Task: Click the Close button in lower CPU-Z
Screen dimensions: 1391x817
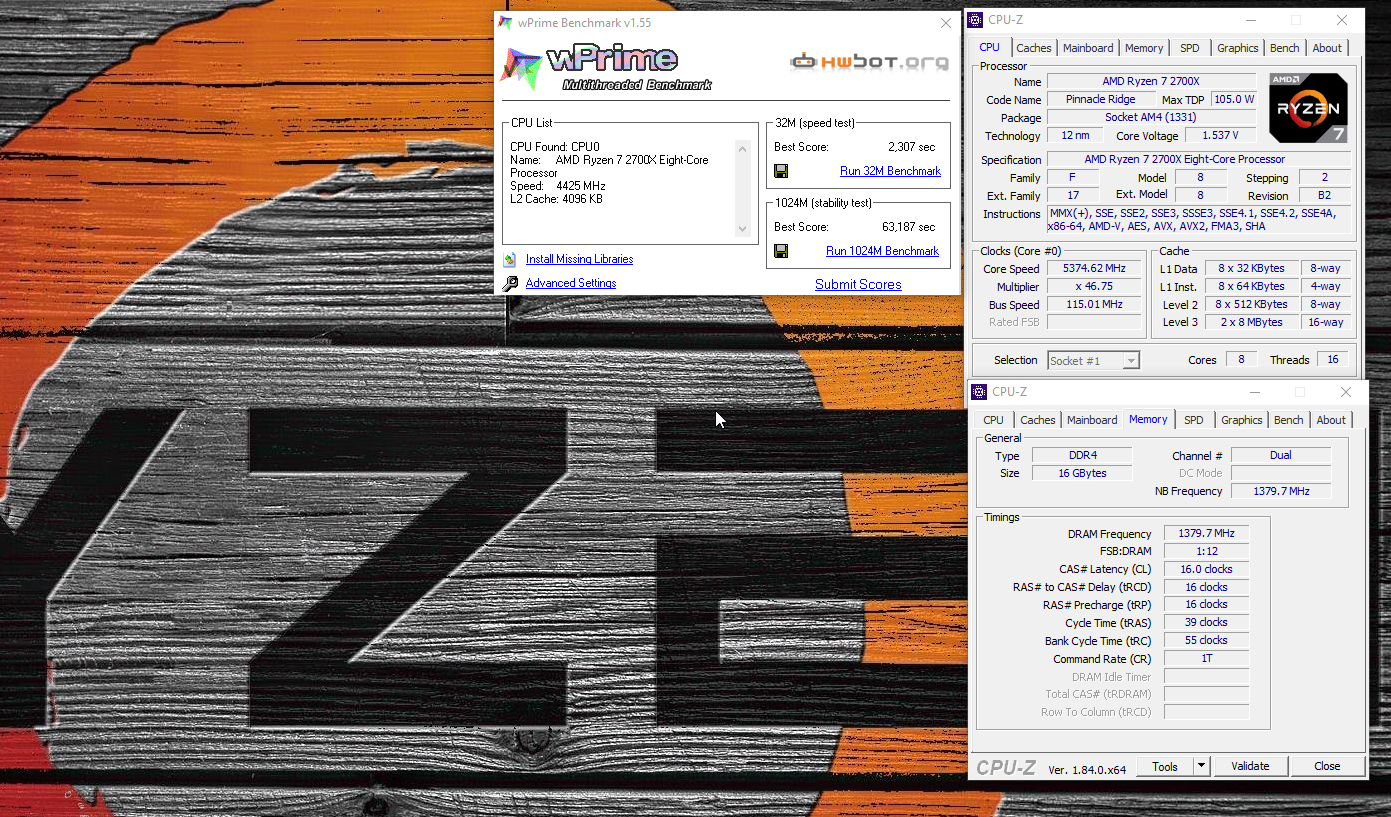Action: (1327, 766)
